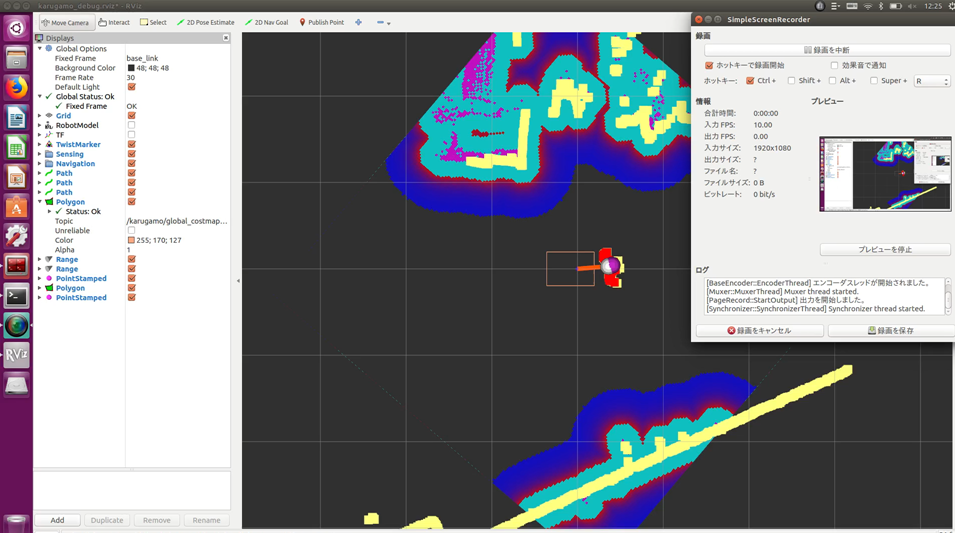Activate the Publish Point tool
Image resolution: width=955 pixels, height=533 pixels.
point(322,23)
